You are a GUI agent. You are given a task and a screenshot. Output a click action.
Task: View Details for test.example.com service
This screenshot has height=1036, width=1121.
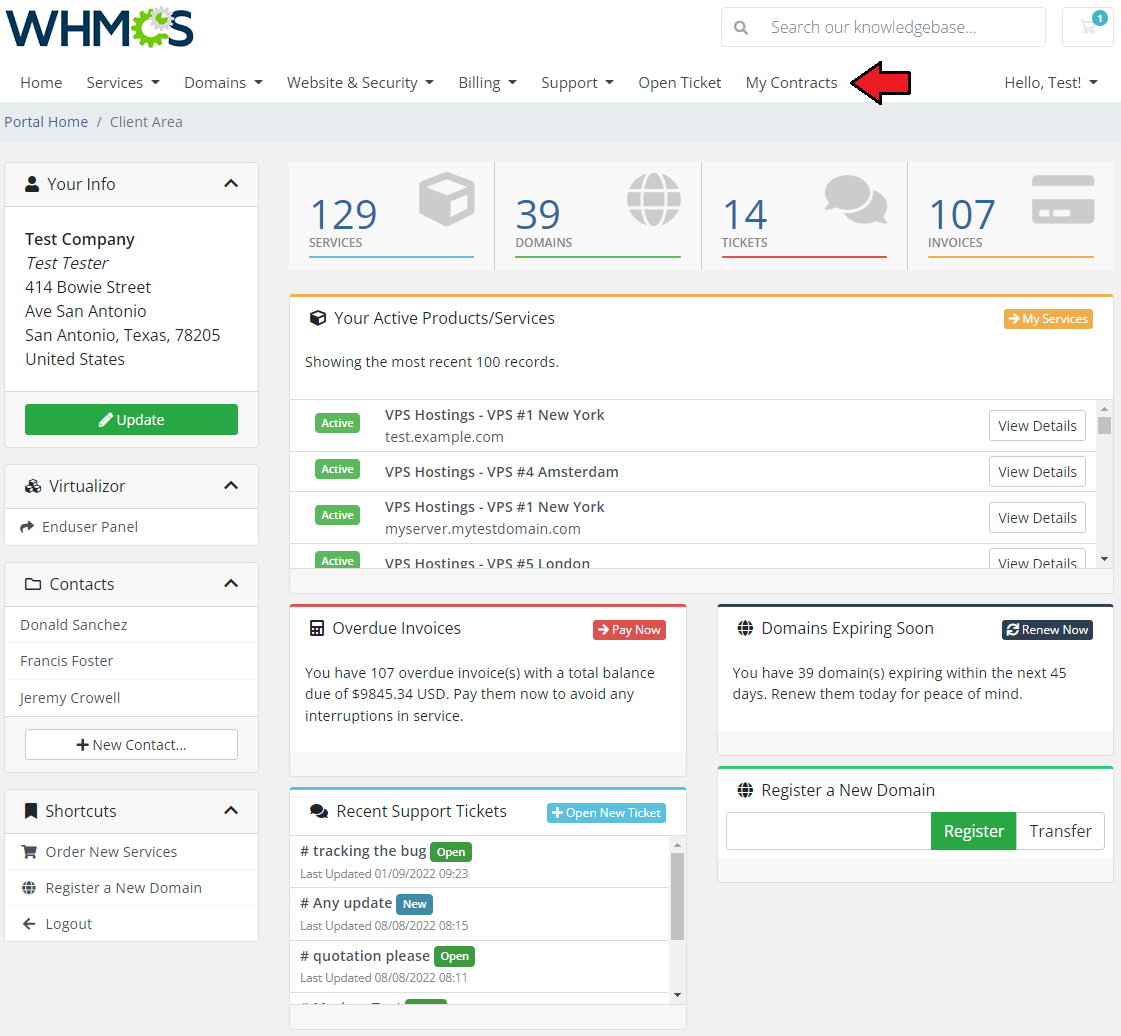click(1037, 426)
